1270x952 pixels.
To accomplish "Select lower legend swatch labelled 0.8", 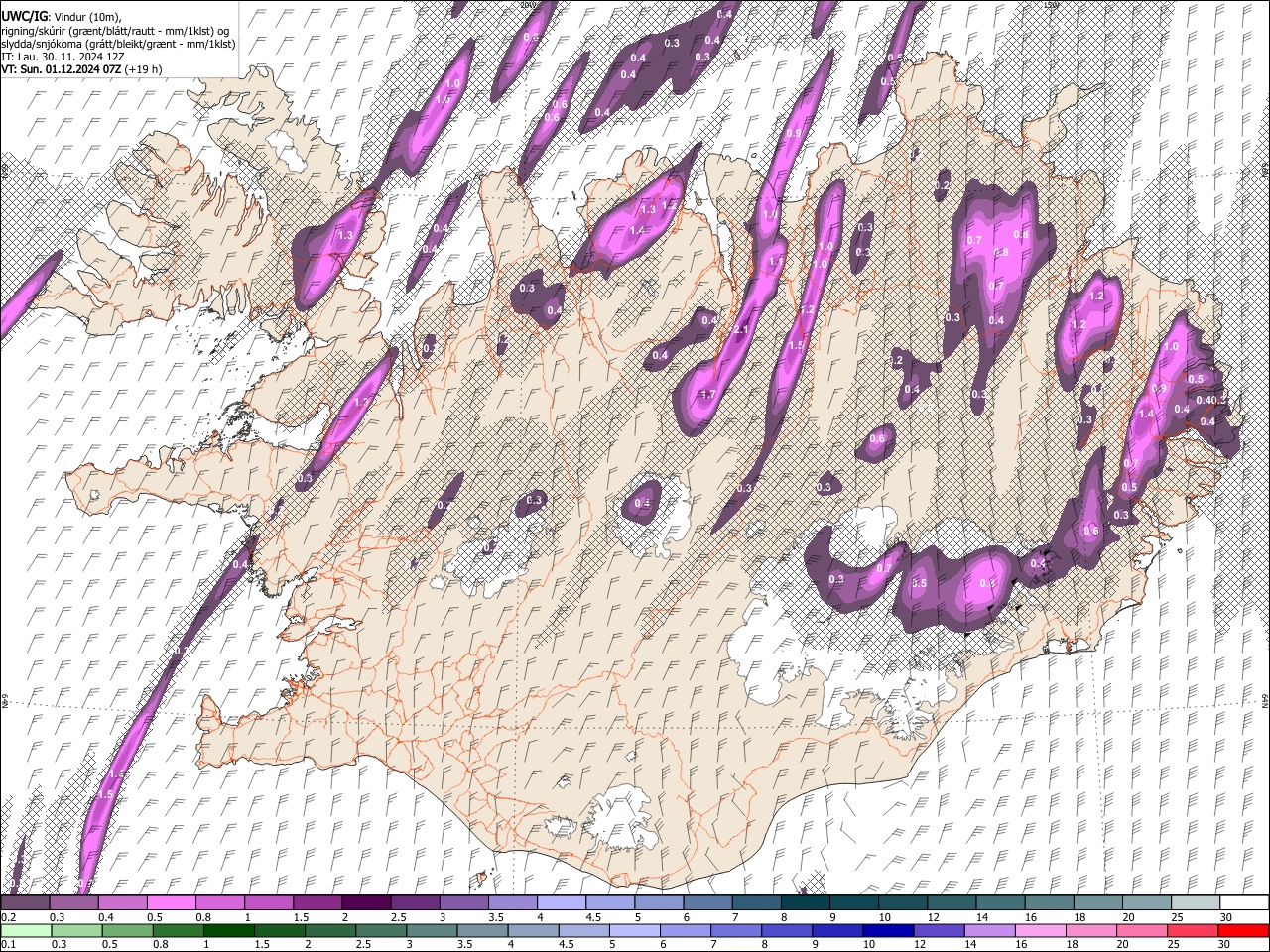I will (178, 930).
